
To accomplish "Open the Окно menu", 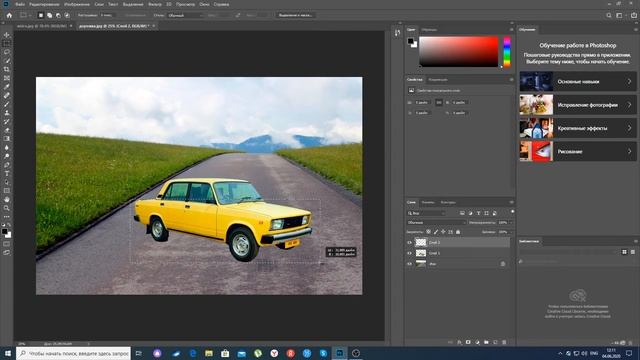I will 204,4.
